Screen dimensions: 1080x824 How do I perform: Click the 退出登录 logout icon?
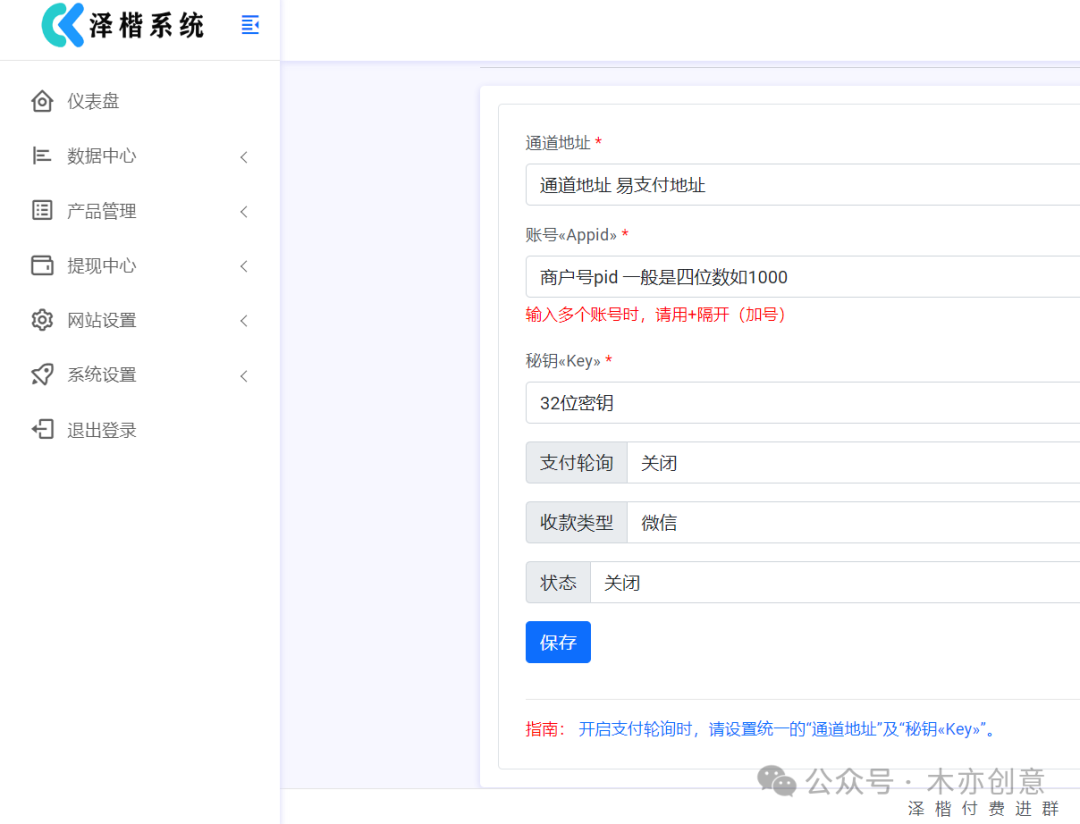[41, 429]
